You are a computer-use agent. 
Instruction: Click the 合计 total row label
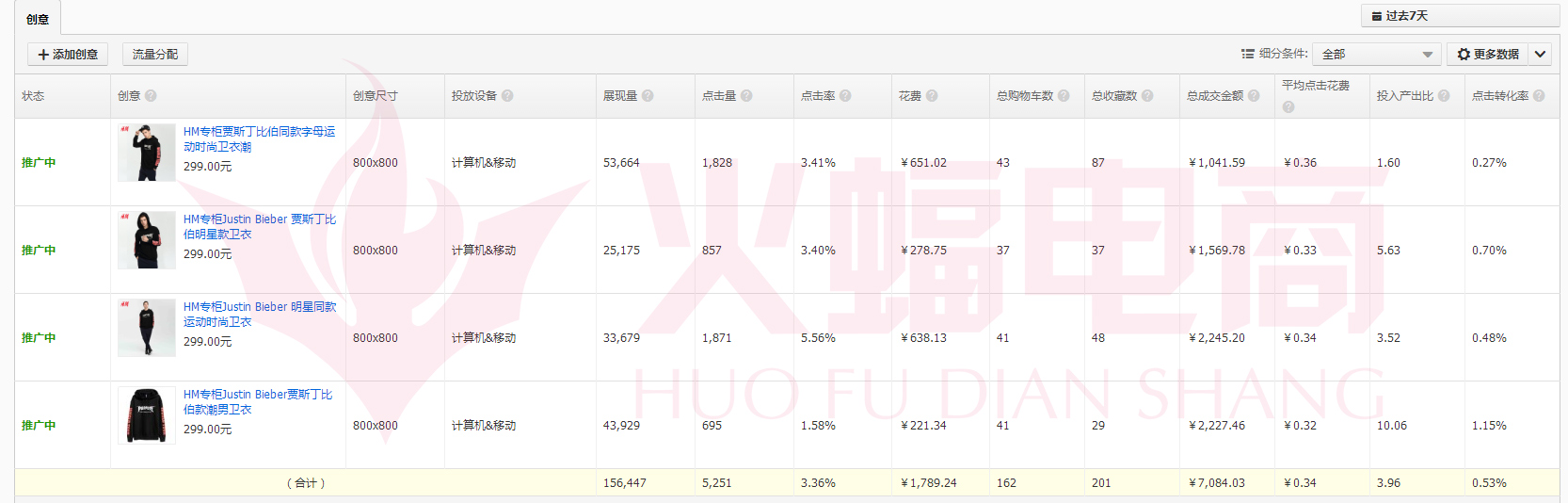point(306,483)
